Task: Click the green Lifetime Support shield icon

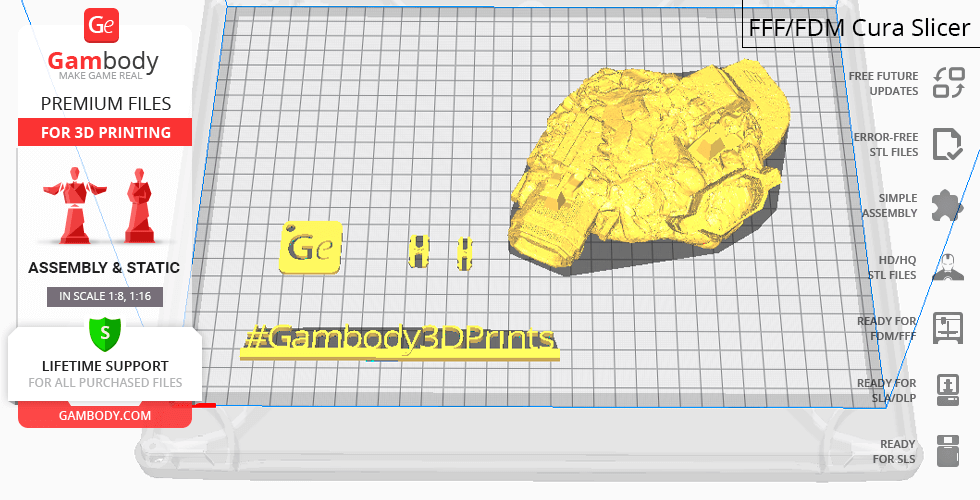Action: coord(104,333)
